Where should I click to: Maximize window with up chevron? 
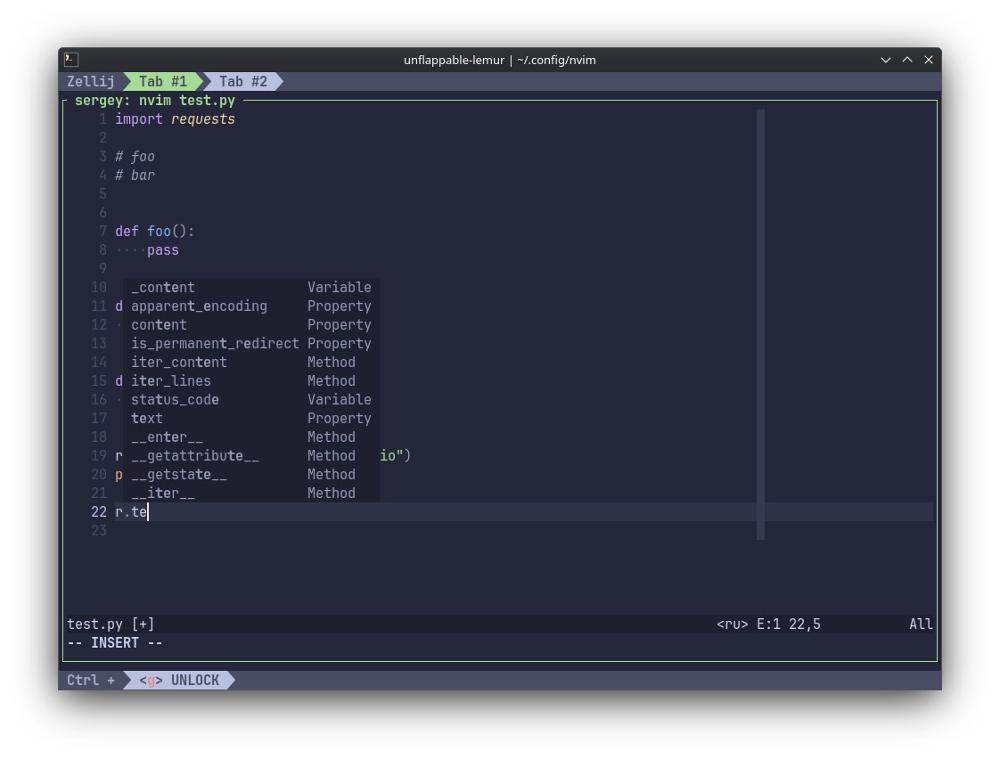pos(908,59)
